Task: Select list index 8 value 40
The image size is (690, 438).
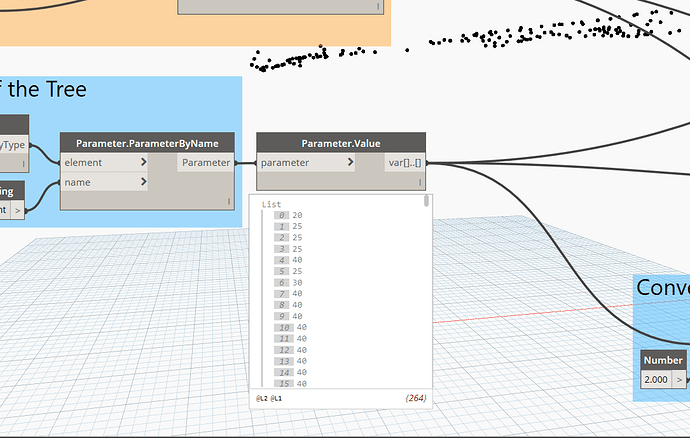Action: 288,305
